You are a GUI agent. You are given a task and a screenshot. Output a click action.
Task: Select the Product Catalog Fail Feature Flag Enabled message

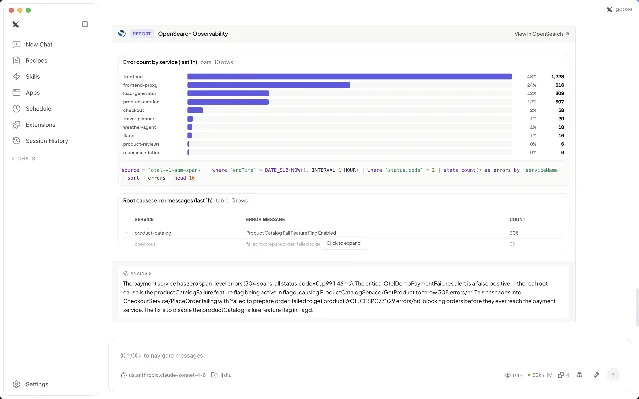tap(291, 233)
